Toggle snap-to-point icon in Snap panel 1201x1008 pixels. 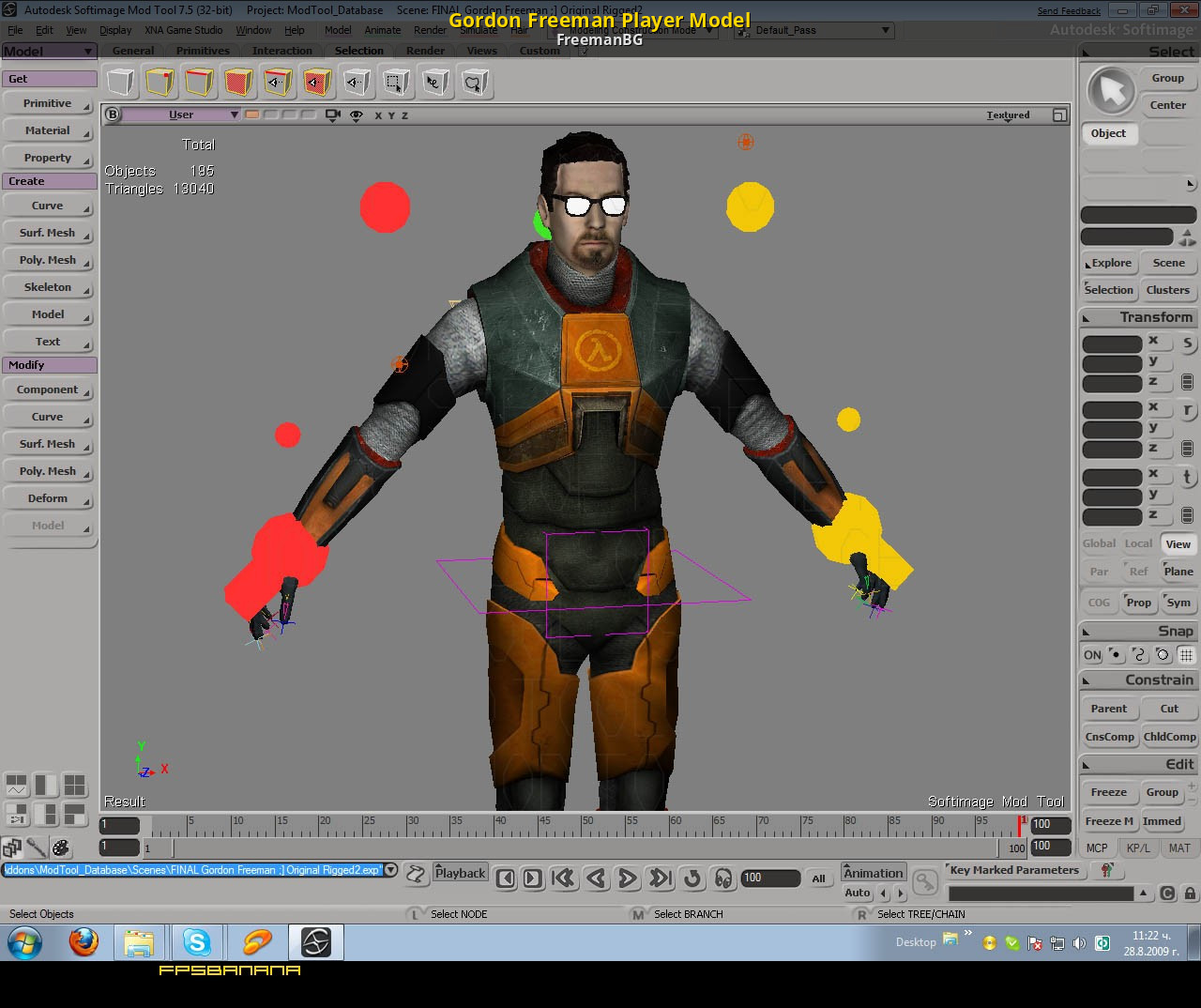[1116, 655]
